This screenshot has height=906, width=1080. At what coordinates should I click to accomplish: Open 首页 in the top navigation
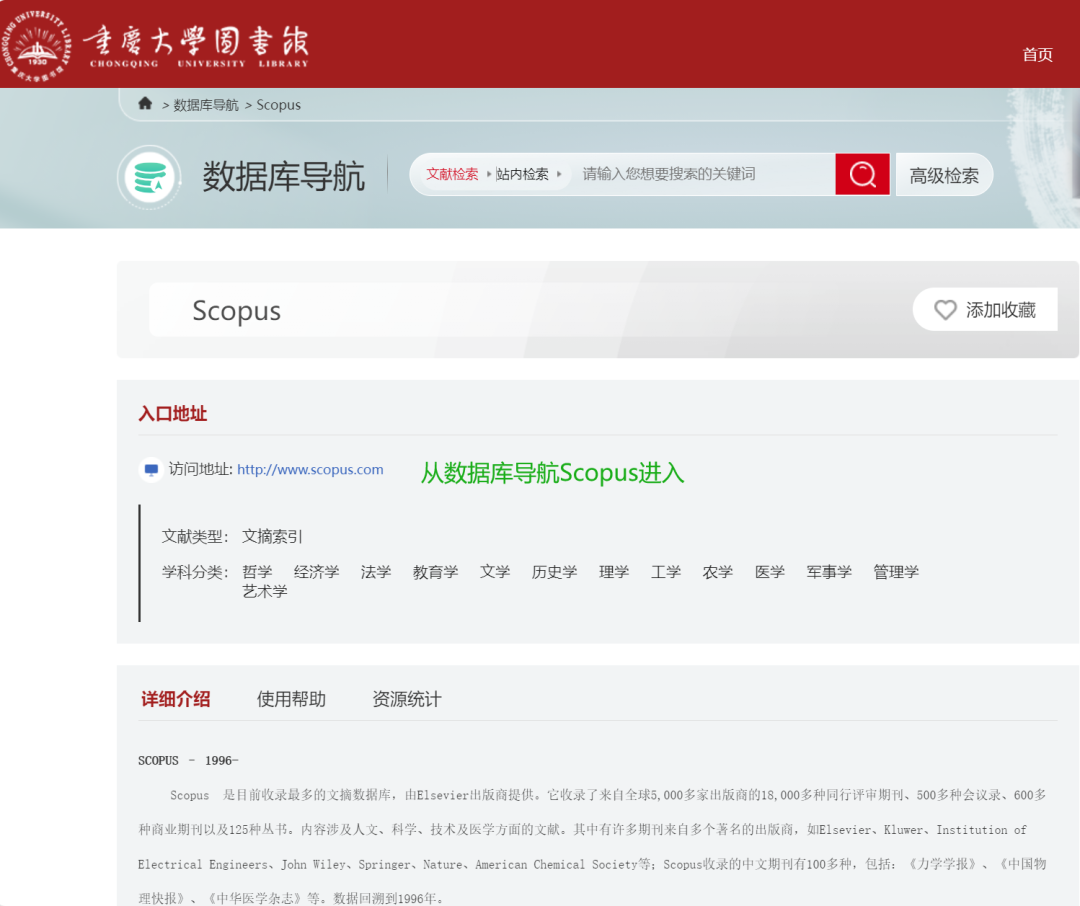[1037, 54]
